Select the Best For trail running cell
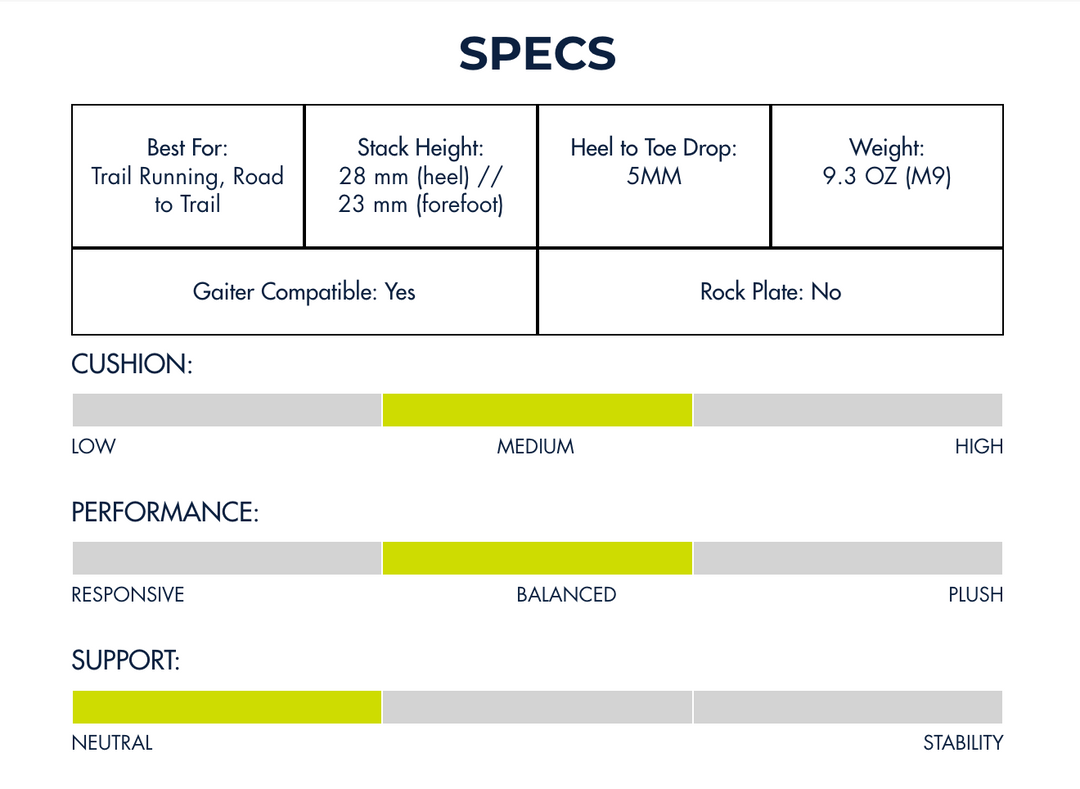1080x789 pixels. pyautogui.click(x=188, y=176)
